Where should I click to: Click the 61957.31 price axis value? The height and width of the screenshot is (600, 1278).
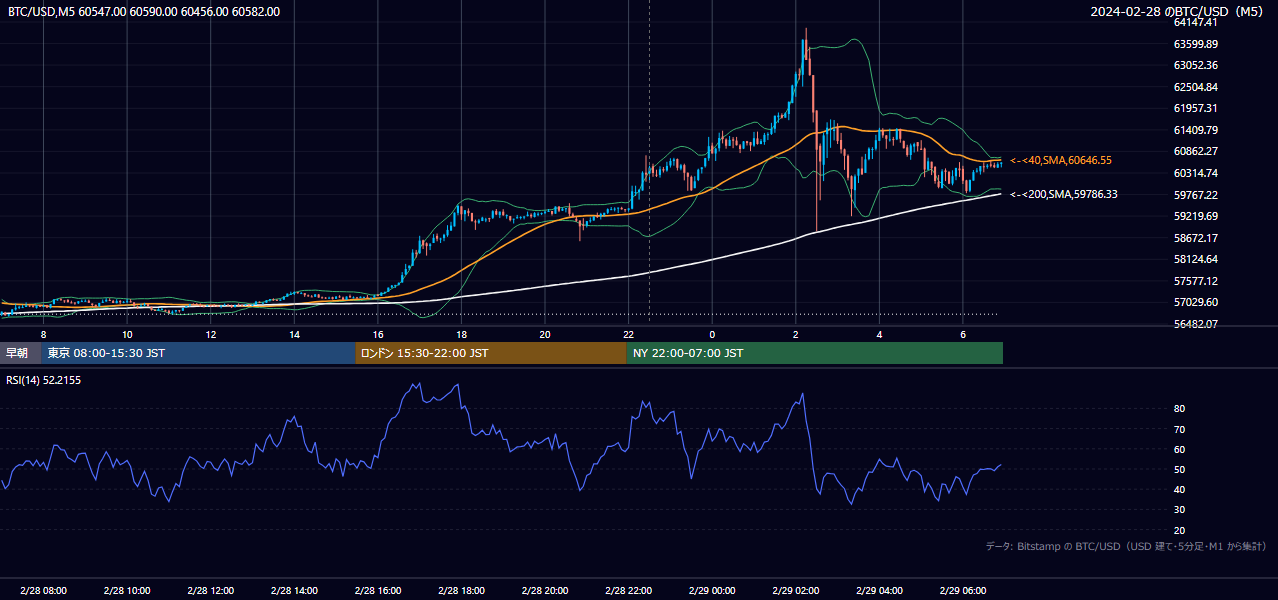tap(1195, 108)
